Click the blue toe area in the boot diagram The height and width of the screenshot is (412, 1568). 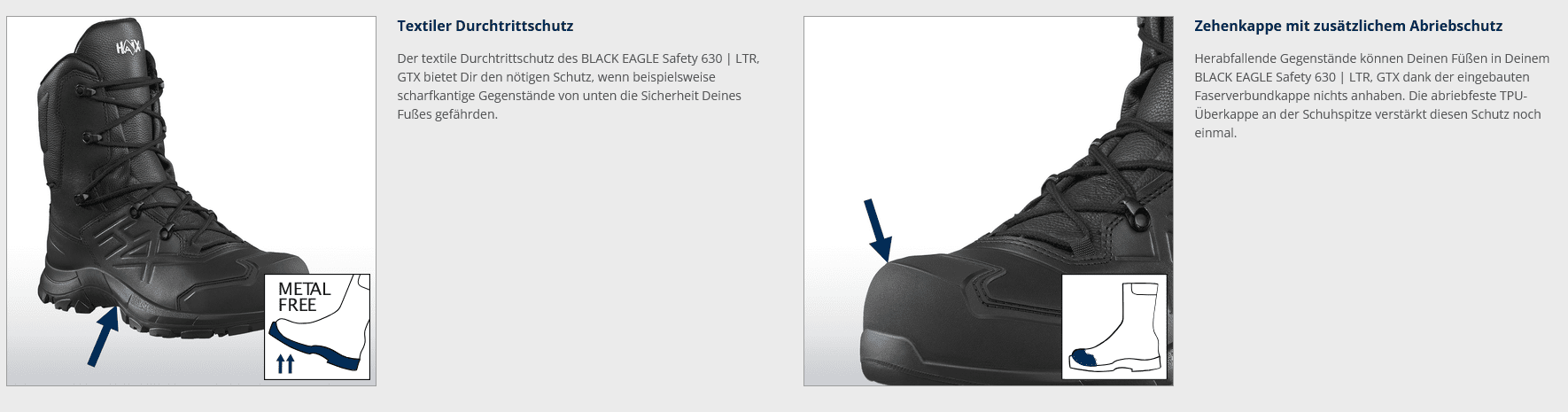click(x=1084, y=359)
